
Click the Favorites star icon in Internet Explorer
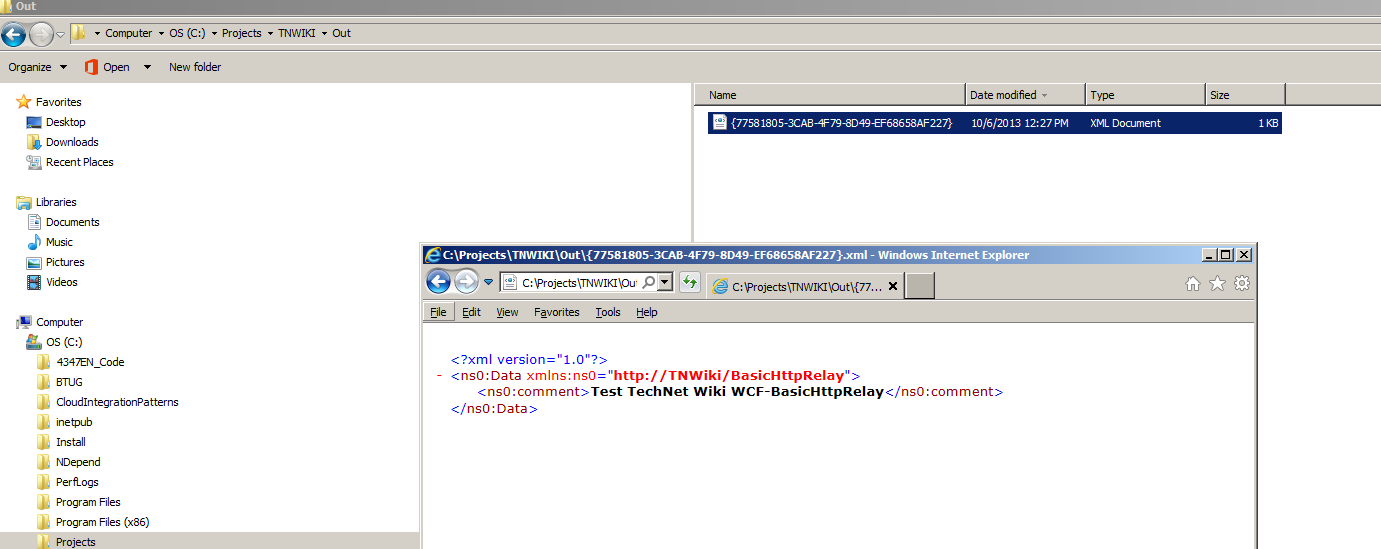coord(1217,284)
